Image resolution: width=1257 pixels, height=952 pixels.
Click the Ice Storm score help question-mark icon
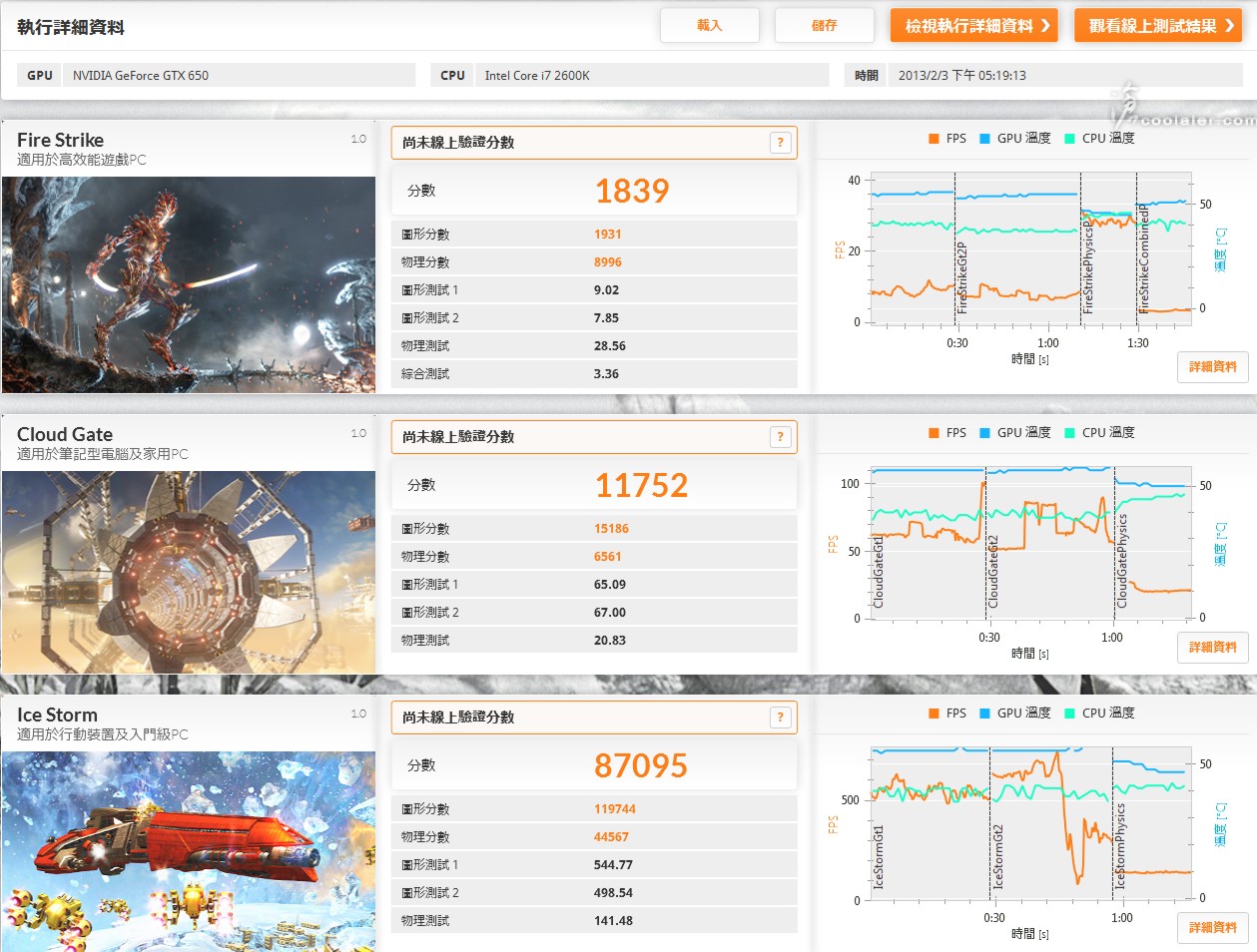[781, 717]
